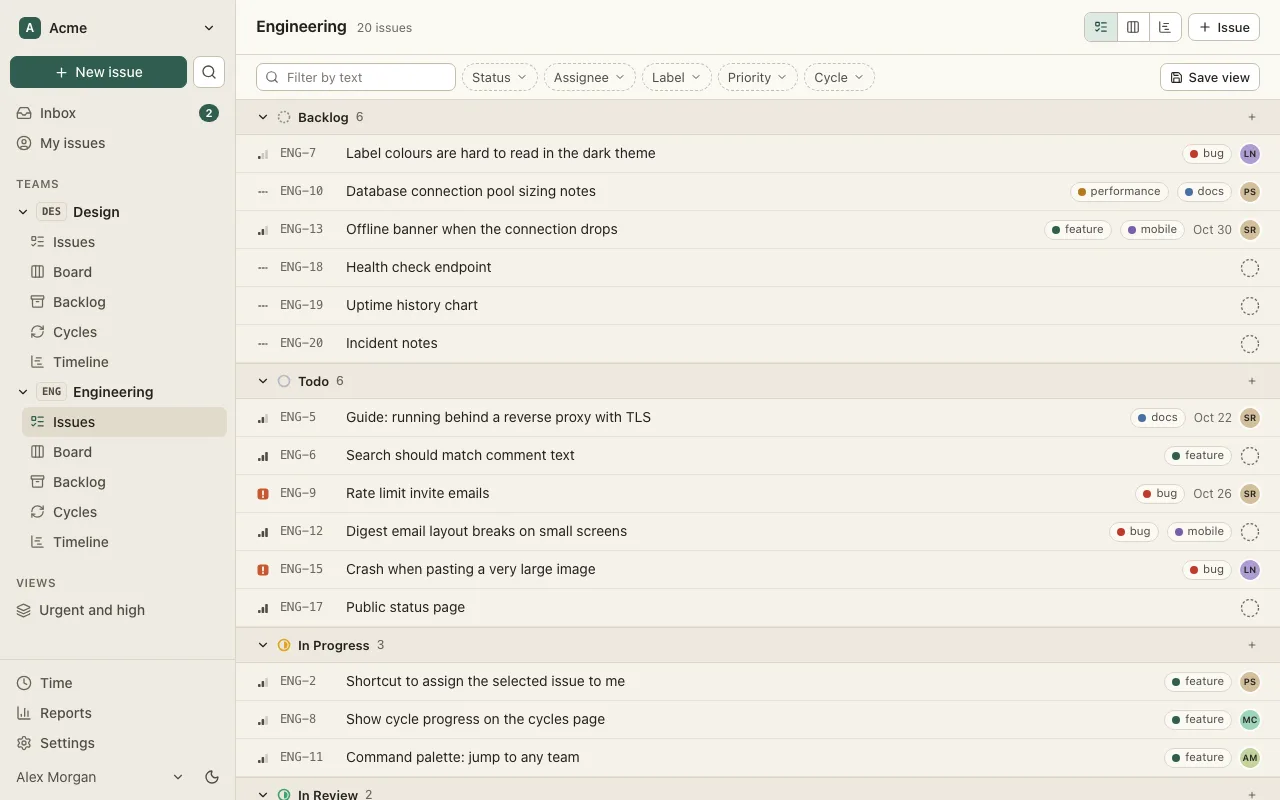Switch to board view layout icon
Image resolution: width=1280 pixels, height=800 pixels.
[x=1133, y=27]
